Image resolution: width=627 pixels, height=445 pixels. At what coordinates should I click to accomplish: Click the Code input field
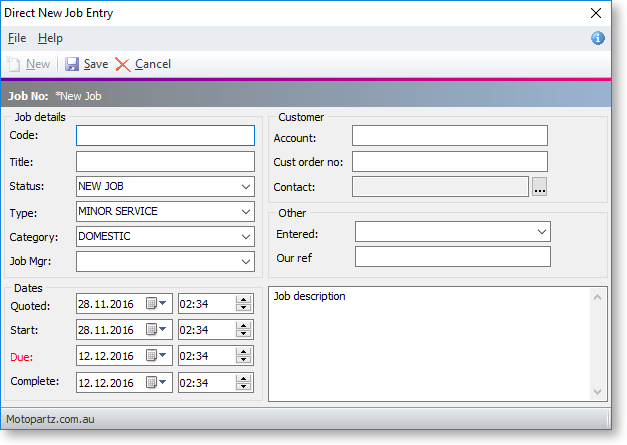tap(165, 136)
